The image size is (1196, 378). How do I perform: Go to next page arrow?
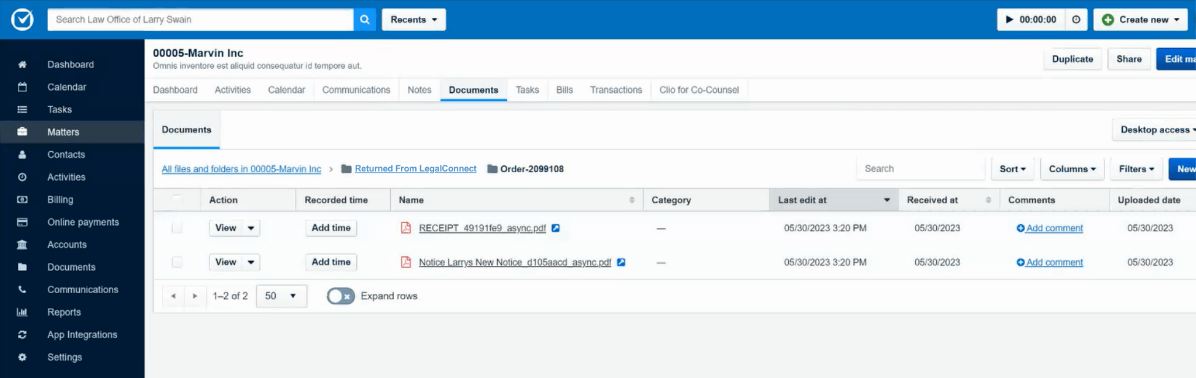[195, 296]
